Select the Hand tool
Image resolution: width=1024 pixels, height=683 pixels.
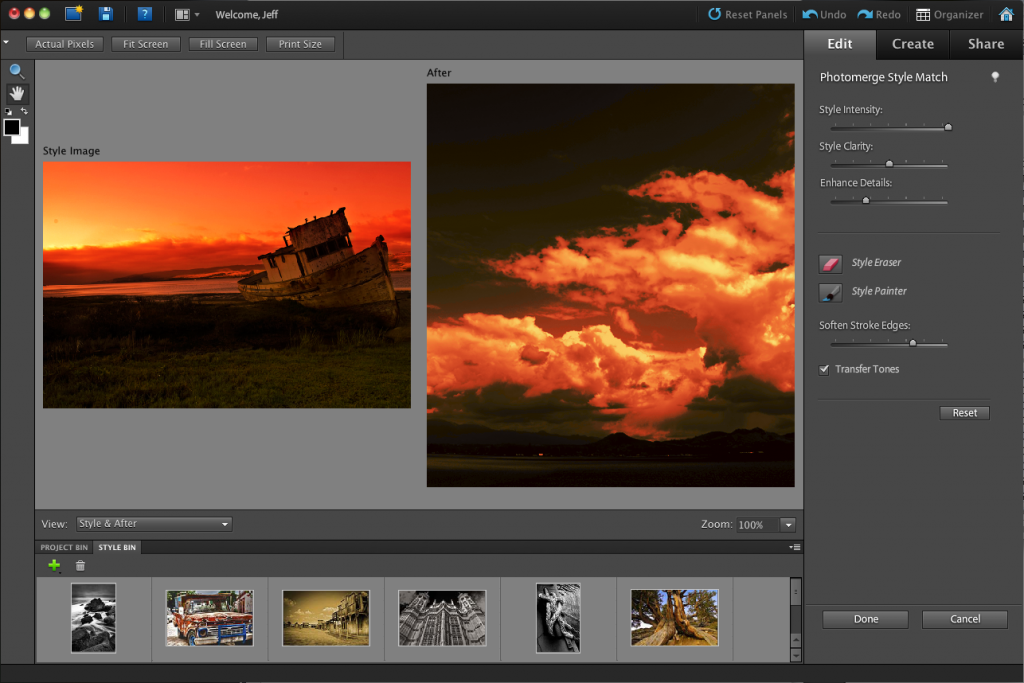[17, 93]
